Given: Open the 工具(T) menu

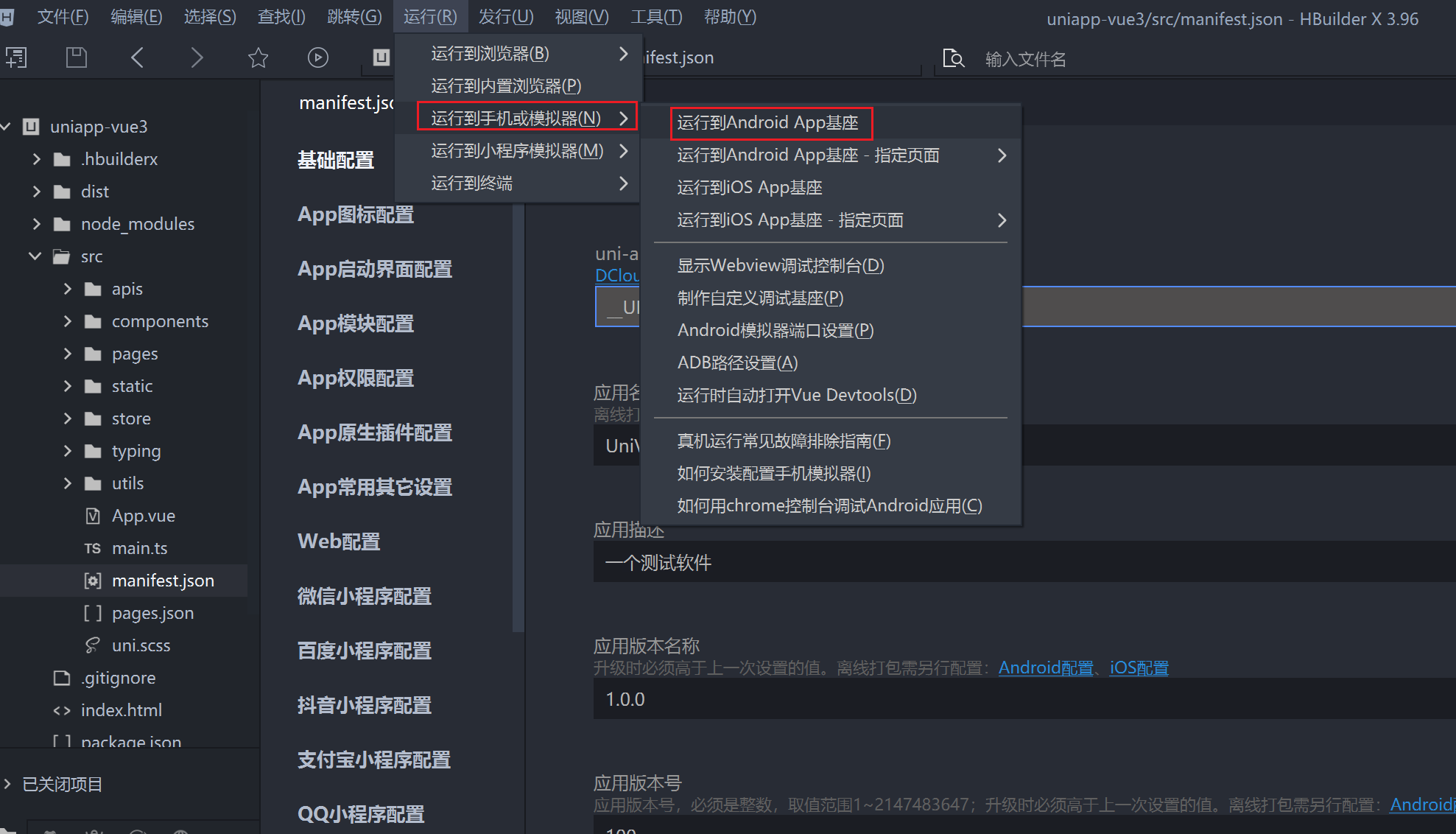Looking at the screenshot, I should [655, 16].
